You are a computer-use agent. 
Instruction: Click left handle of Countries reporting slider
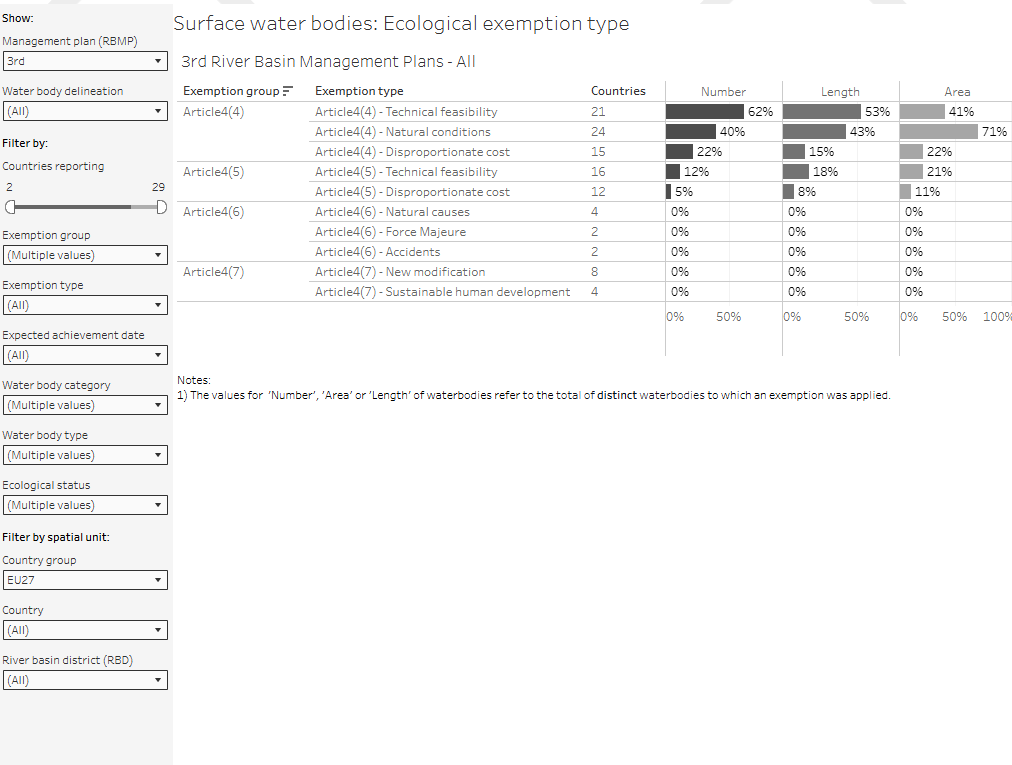tap(9, 207)
